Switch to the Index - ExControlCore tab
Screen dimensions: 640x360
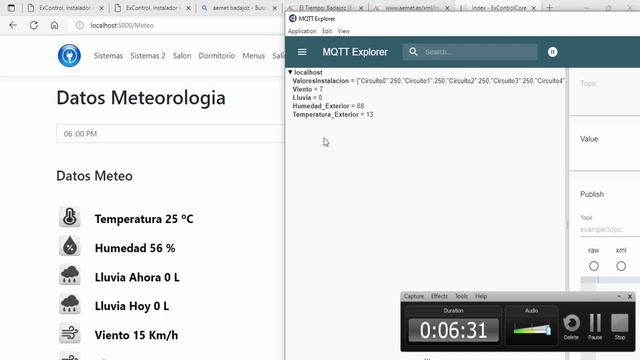point(498,8)
